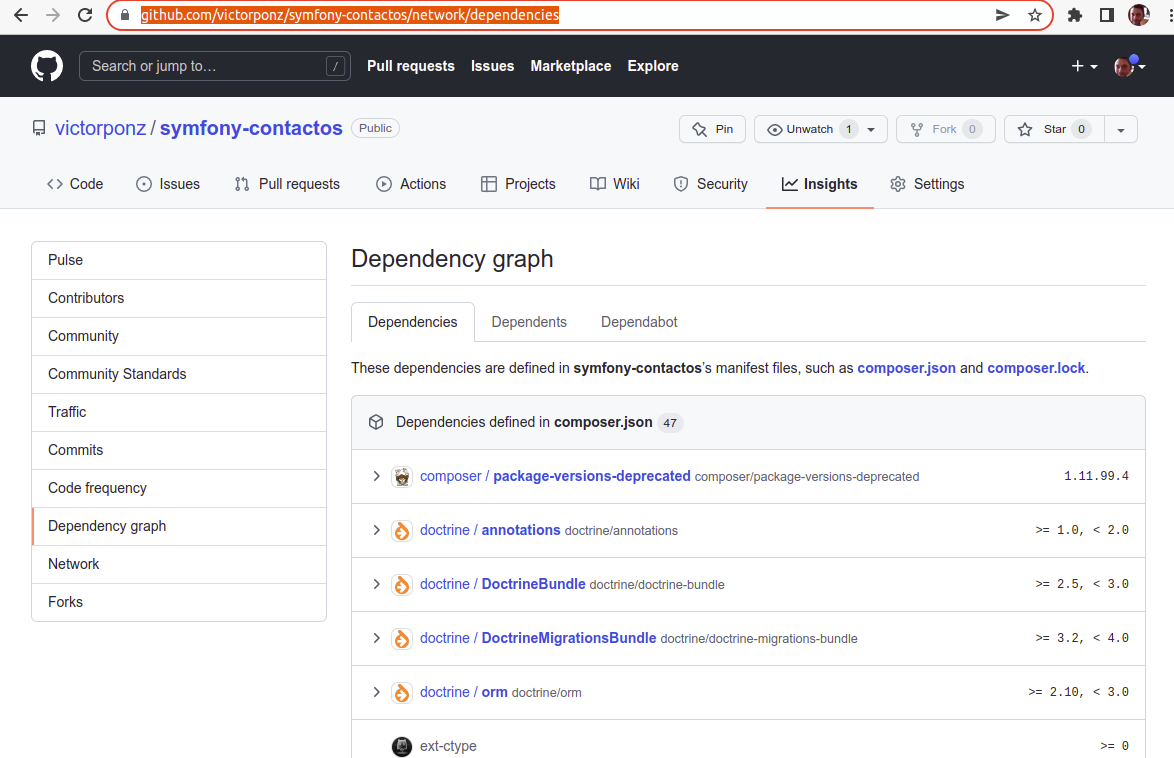Reload the page with the refresh icon
Screen dimensions: 1174x758
[85, 15]
